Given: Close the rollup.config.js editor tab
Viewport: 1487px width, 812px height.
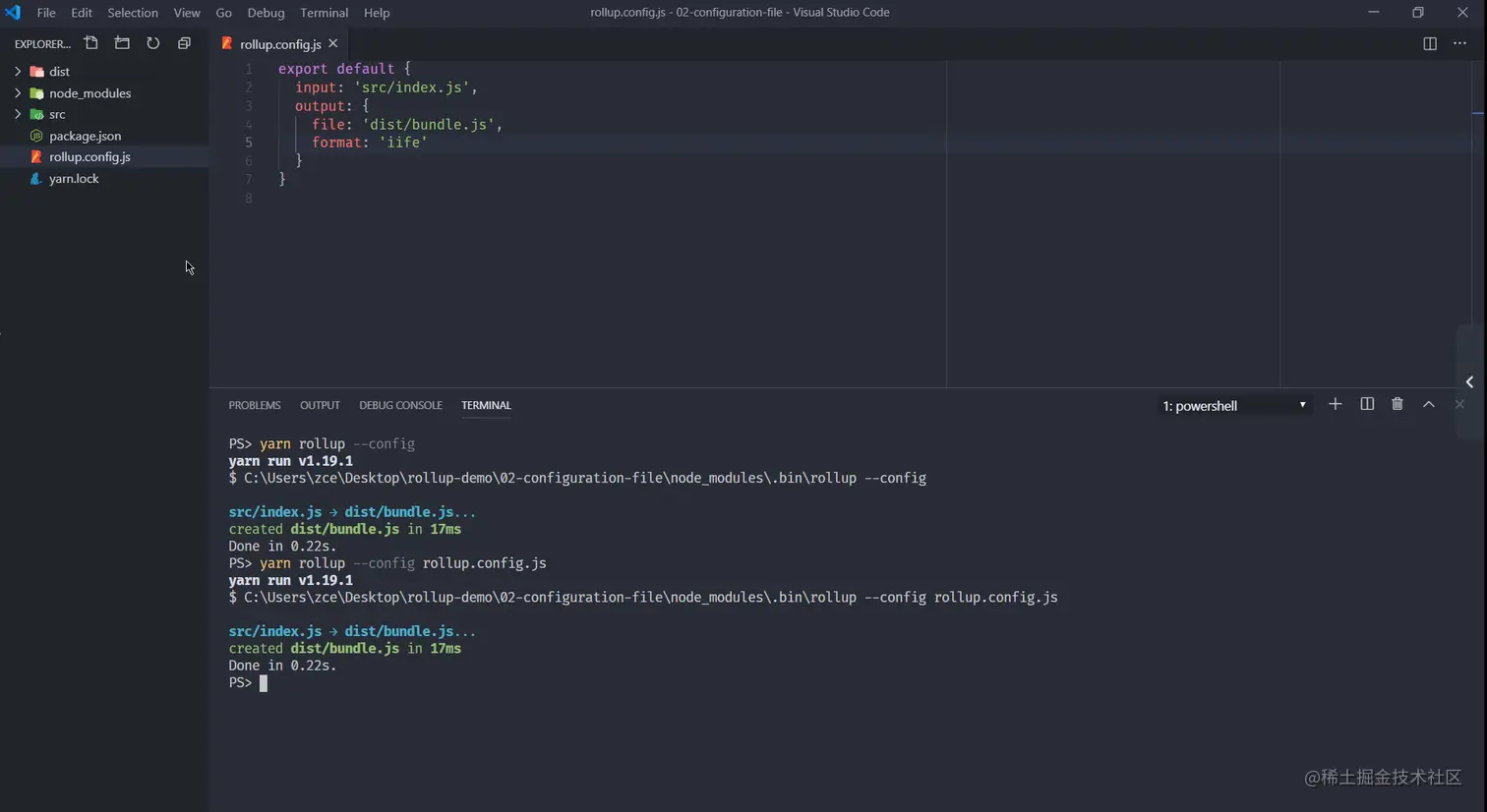Looking at the screenshot, I should click(x=333, y=43).
